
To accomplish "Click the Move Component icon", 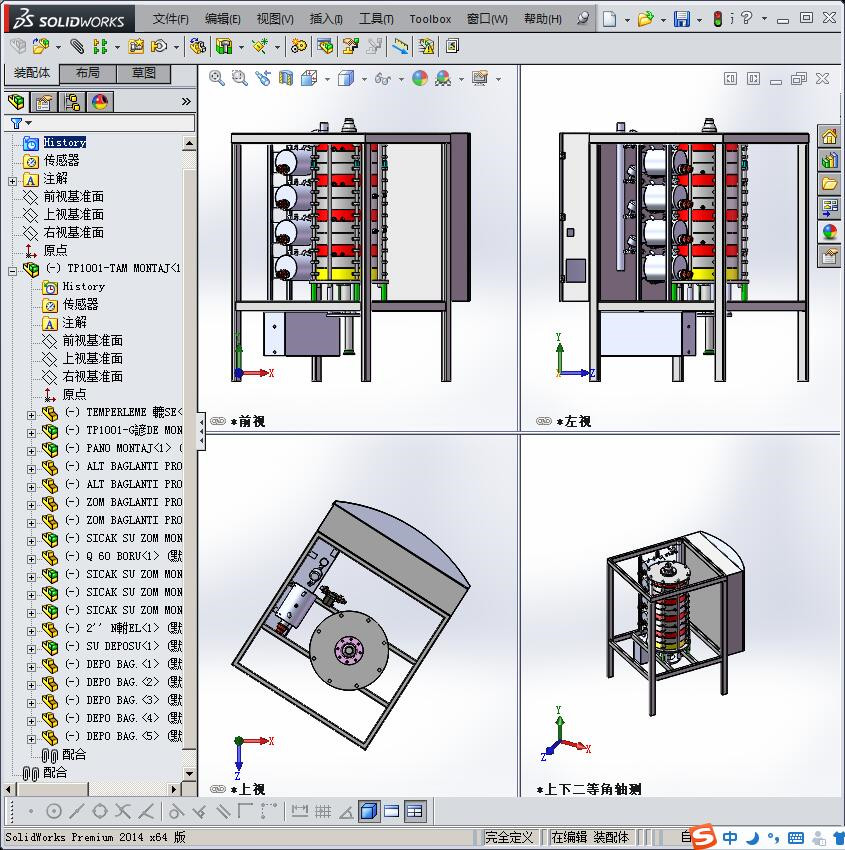I will (159, 47).
